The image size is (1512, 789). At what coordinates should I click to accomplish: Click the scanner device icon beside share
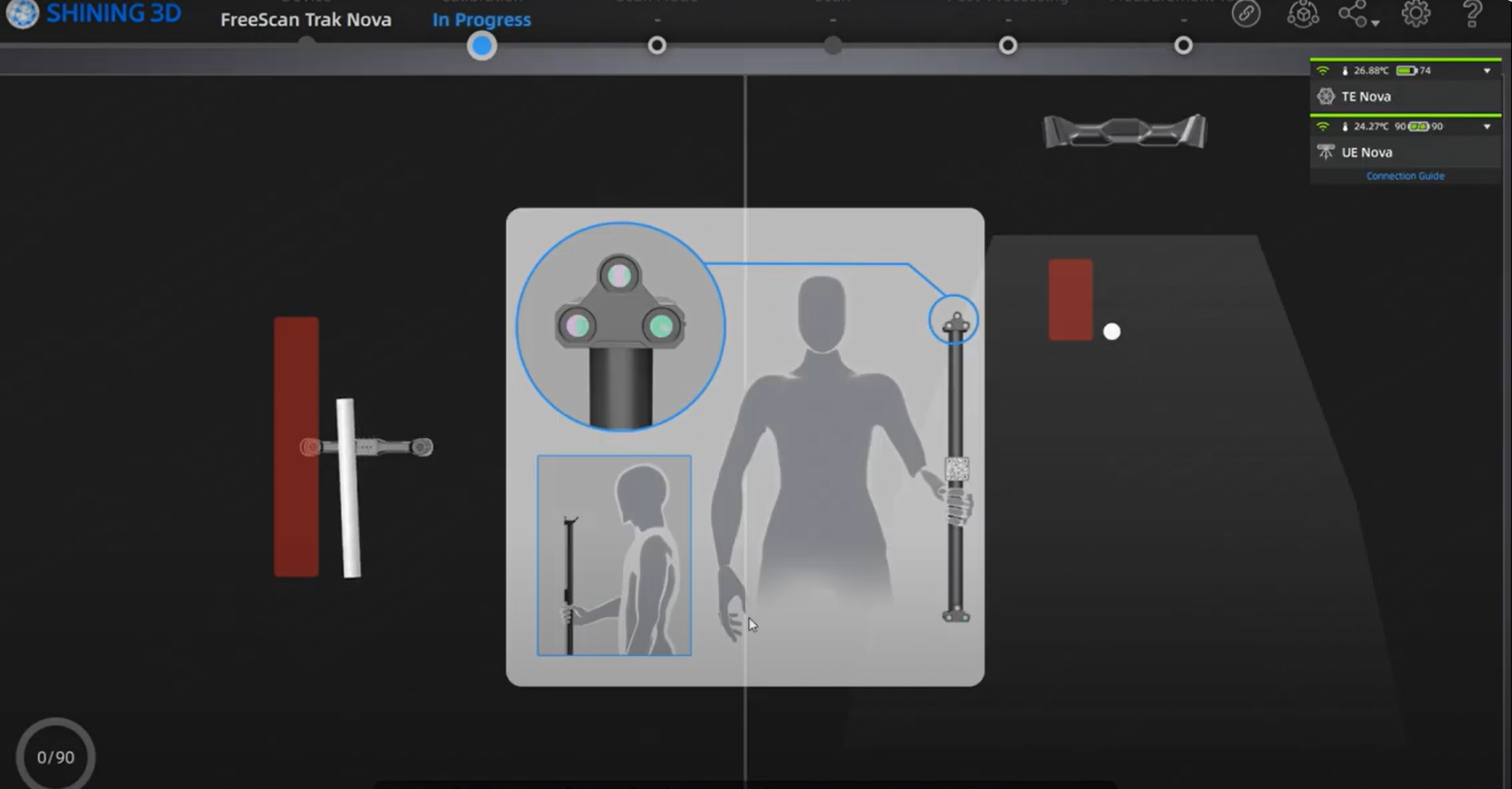coord(1302,13)
